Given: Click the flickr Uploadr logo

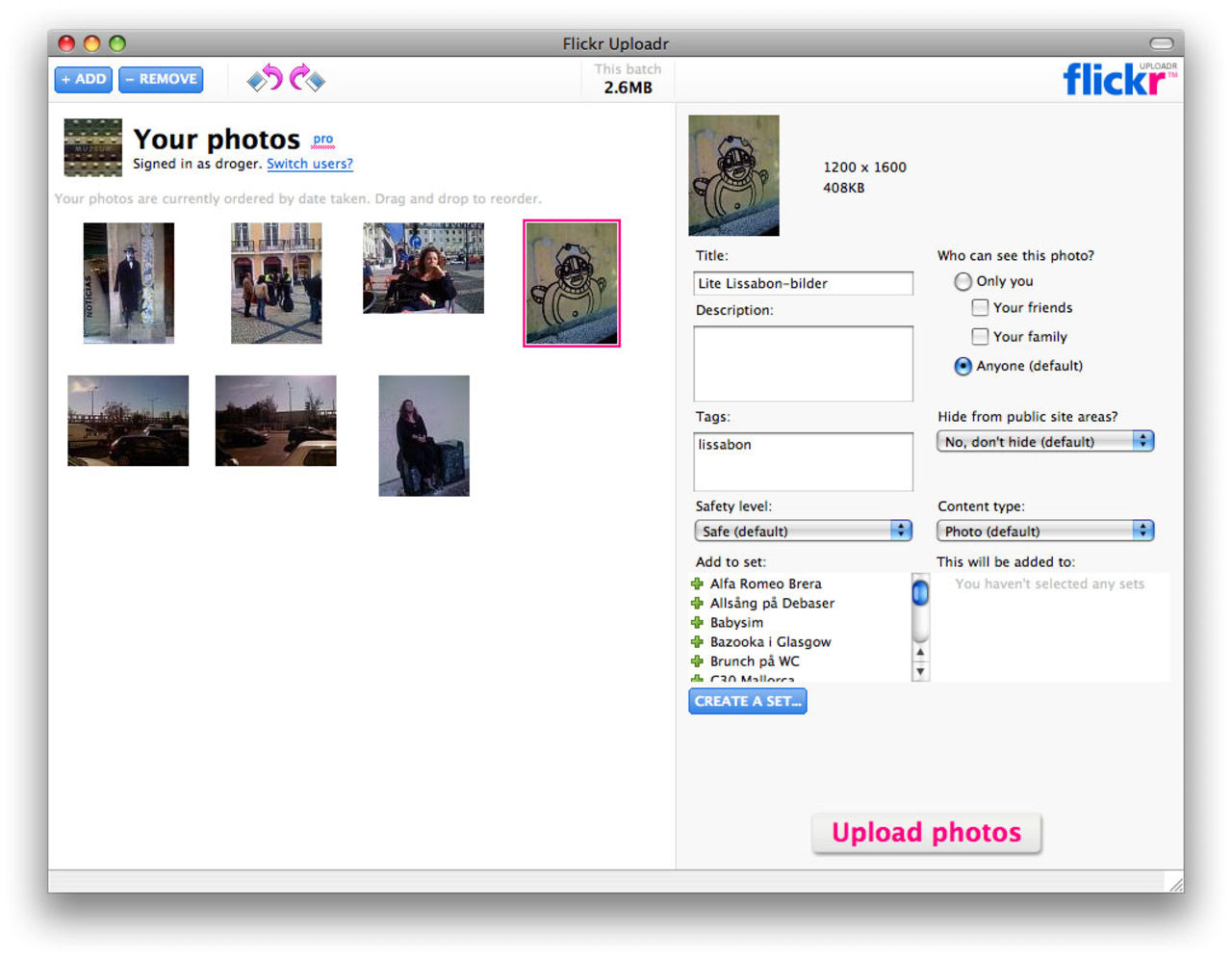Looking at the screenshot, I should point(1116,80).
